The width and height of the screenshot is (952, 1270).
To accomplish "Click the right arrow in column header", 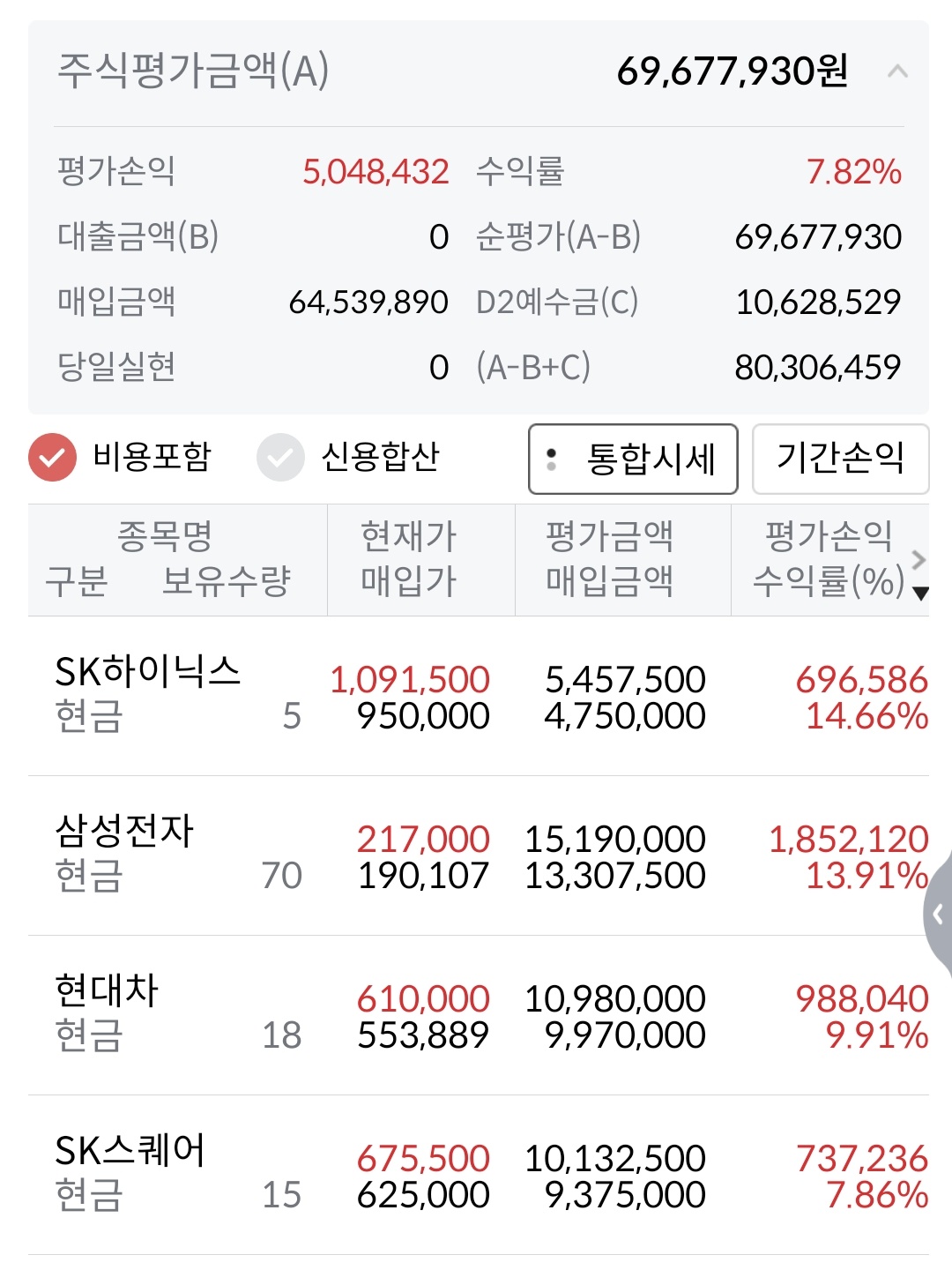I will pos(919,559).
